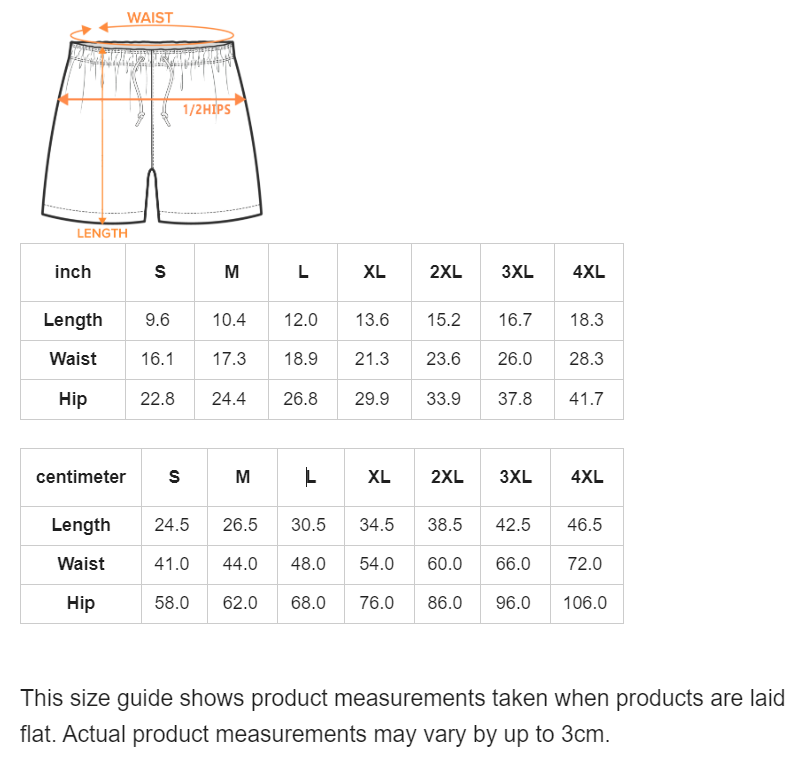The height and width of the screenshot is (762, 812).
Task: Select the 54.0 waist value in centimeters
Action: [377, 564]
